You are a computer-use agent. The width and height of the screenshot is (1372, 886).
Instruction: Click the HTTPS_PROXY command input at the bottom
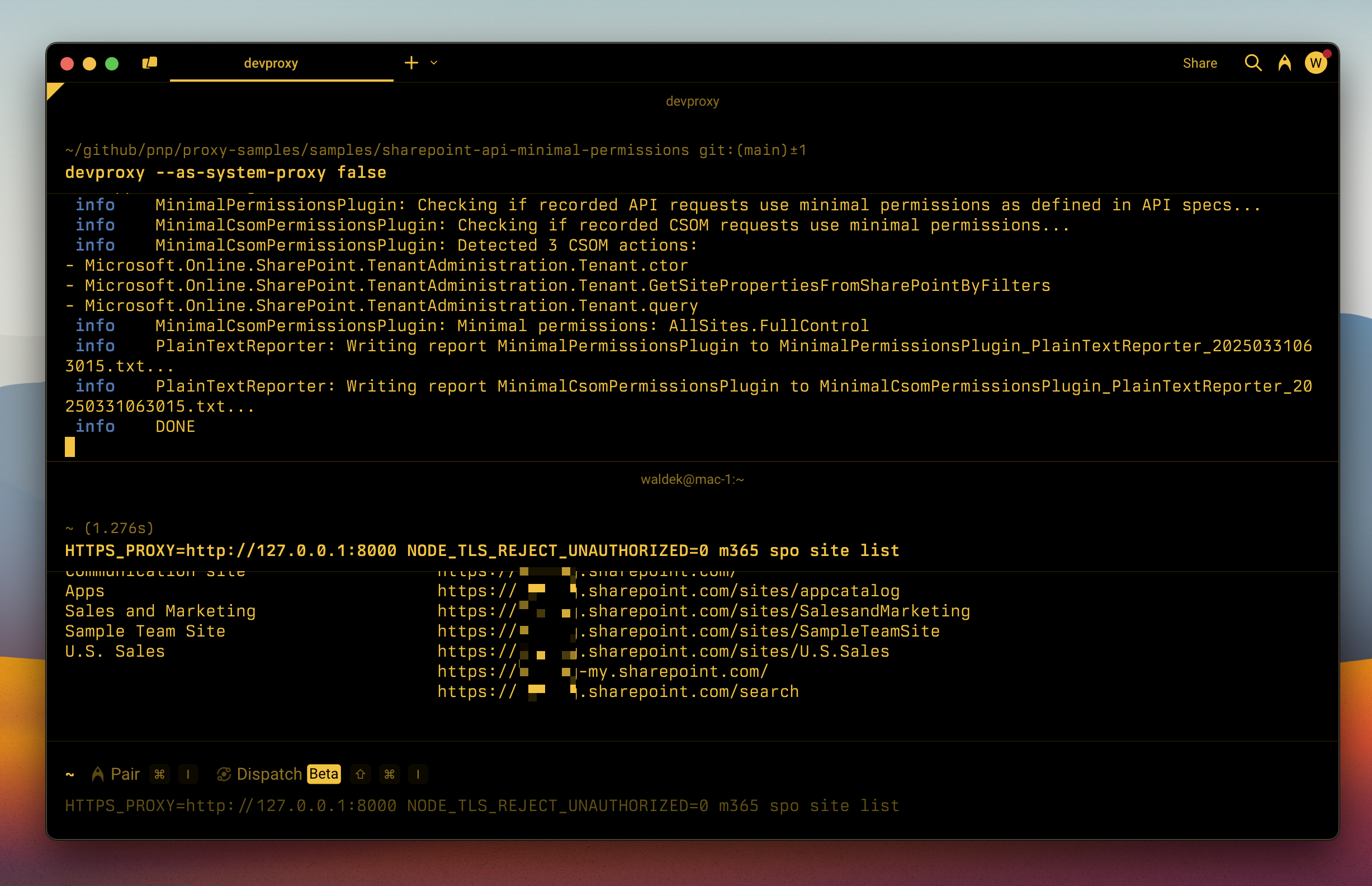pyautogui.click(x=482, y=805)
